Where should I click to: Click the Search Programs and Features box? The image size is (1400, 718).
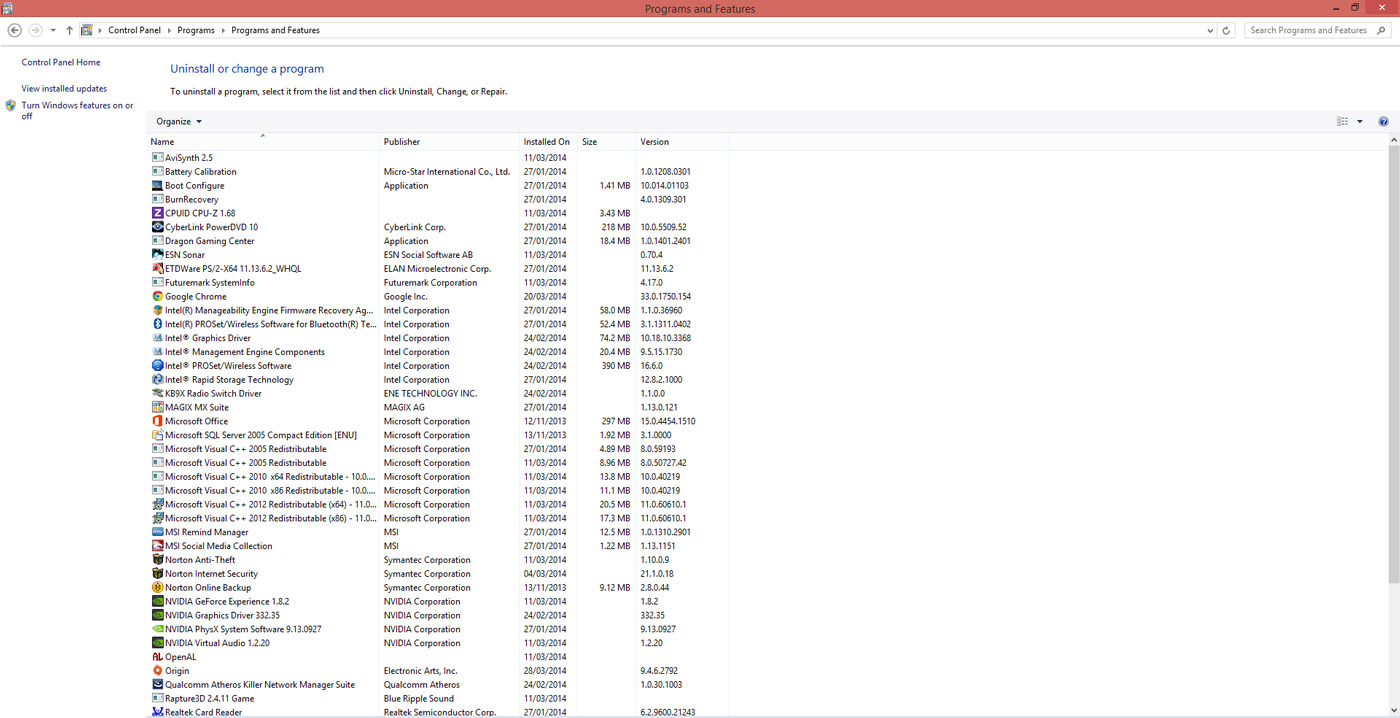coord(1317,30)
